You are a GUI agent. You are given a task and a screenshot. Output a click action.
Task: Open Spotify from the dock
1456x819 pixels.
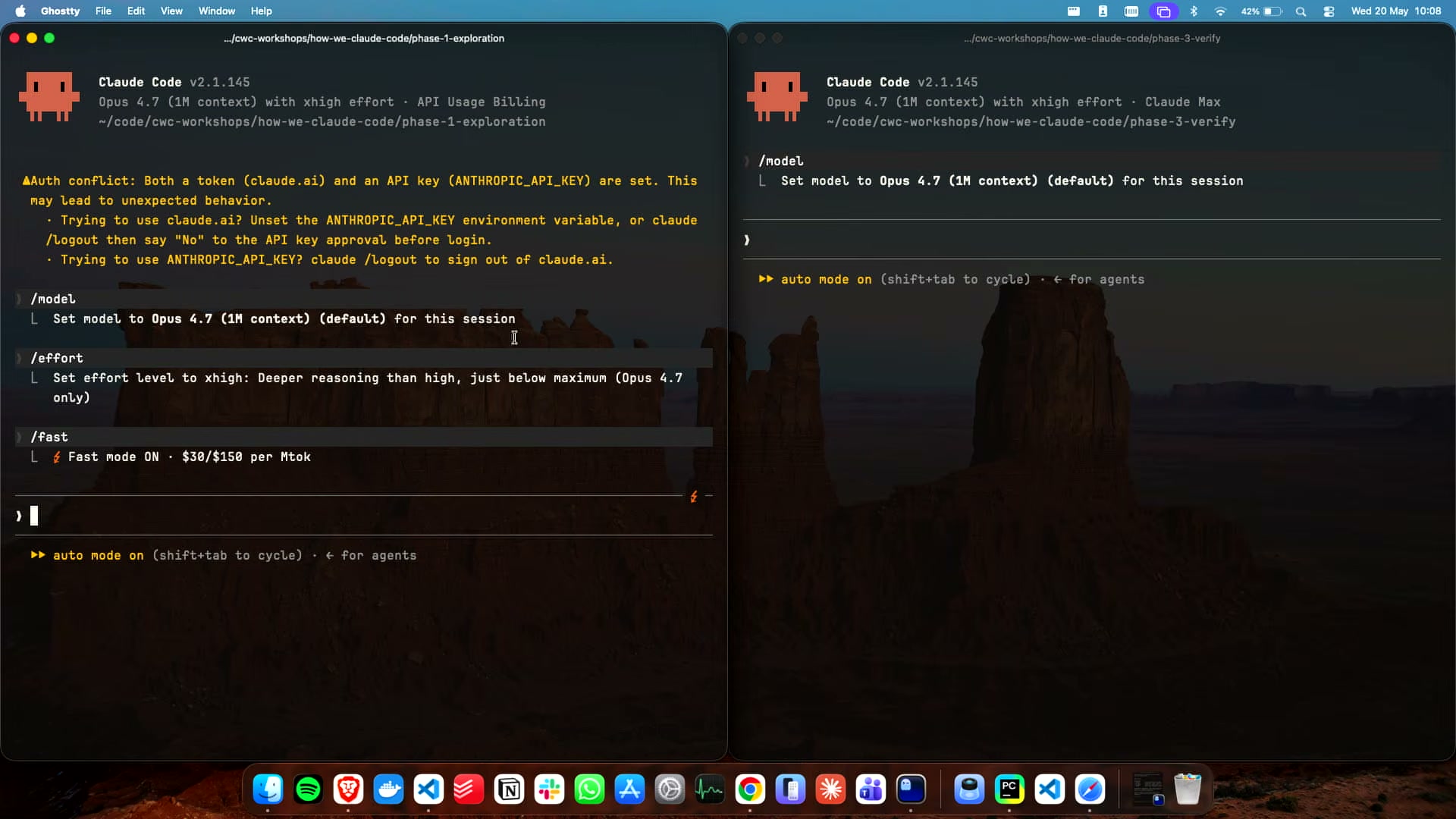coord(308,789)
